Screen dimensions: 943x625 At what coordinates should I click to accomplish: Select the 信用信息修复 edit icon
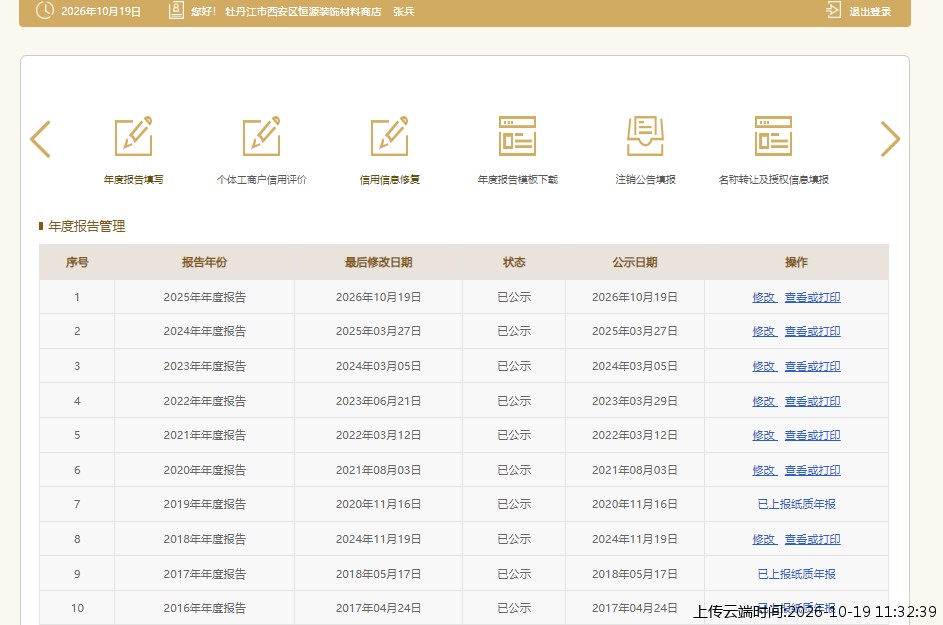pyautogui.click(x=390, y=137)
